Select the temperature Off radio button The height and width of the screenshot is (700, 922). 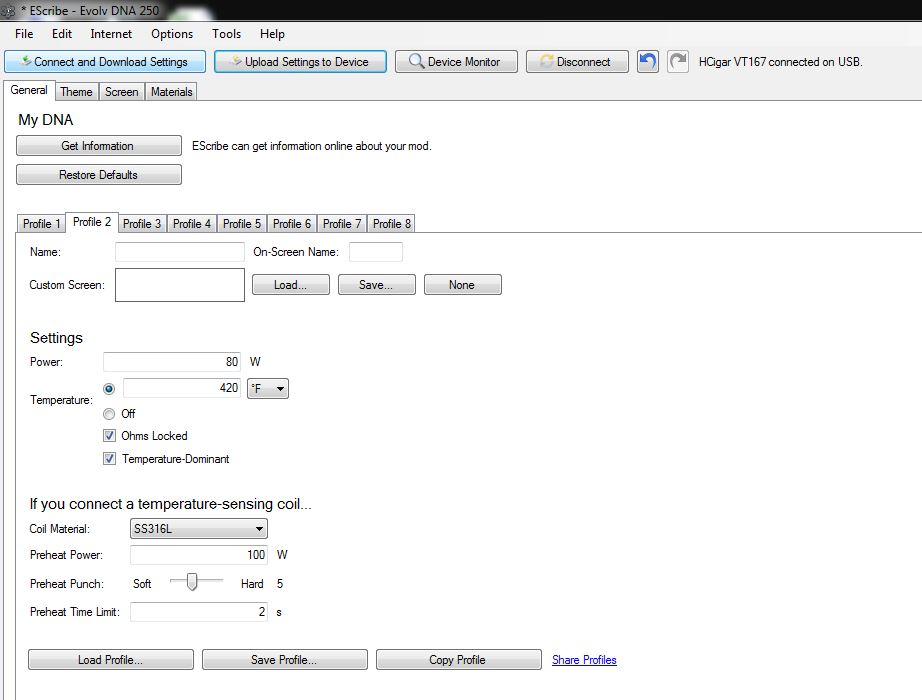109,414
